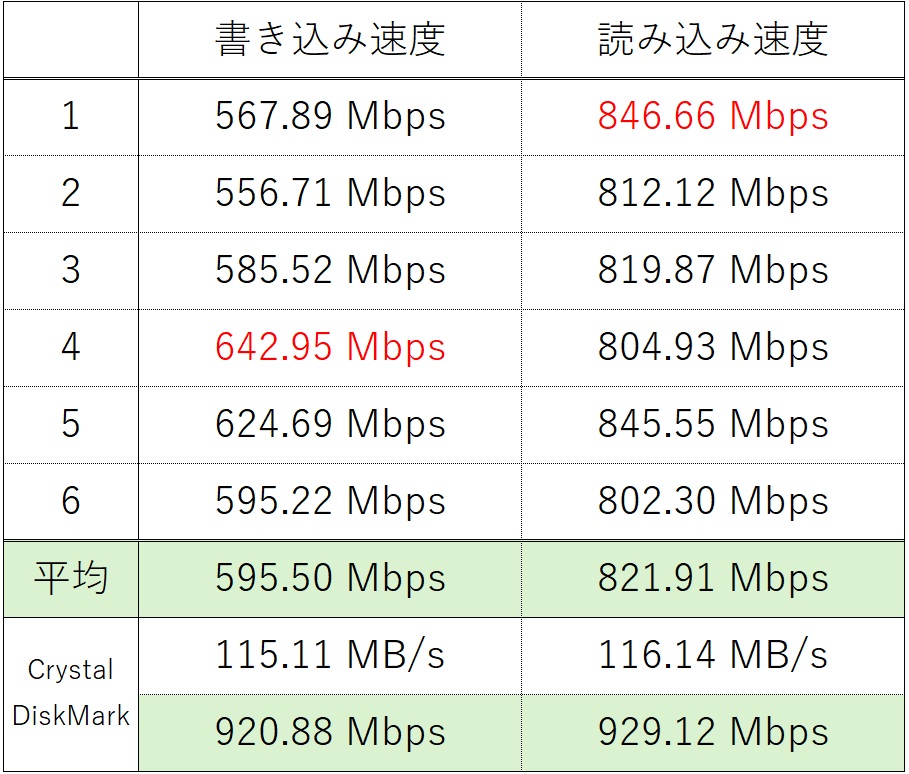Select the 624.69 Mbps cell

[330, 424]
